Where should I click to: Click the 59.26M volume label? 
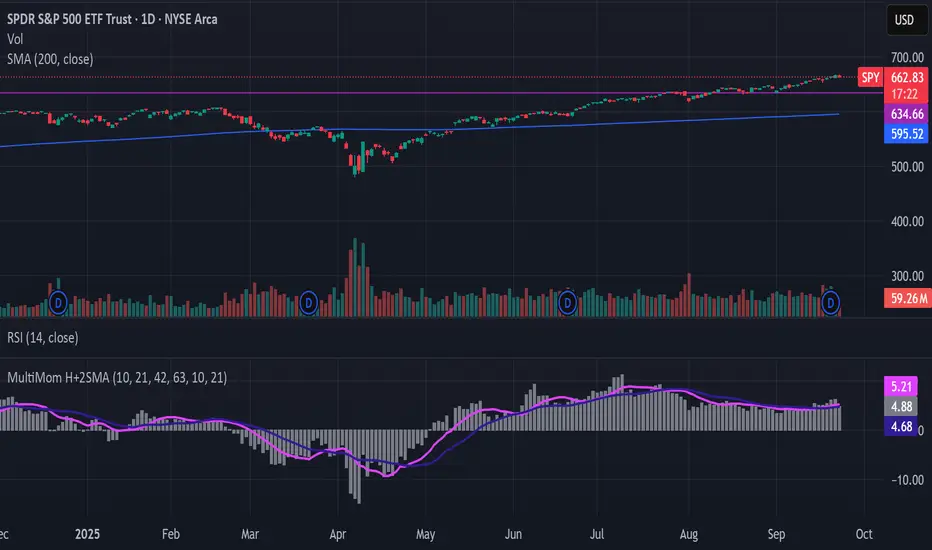tap(908, 298)
